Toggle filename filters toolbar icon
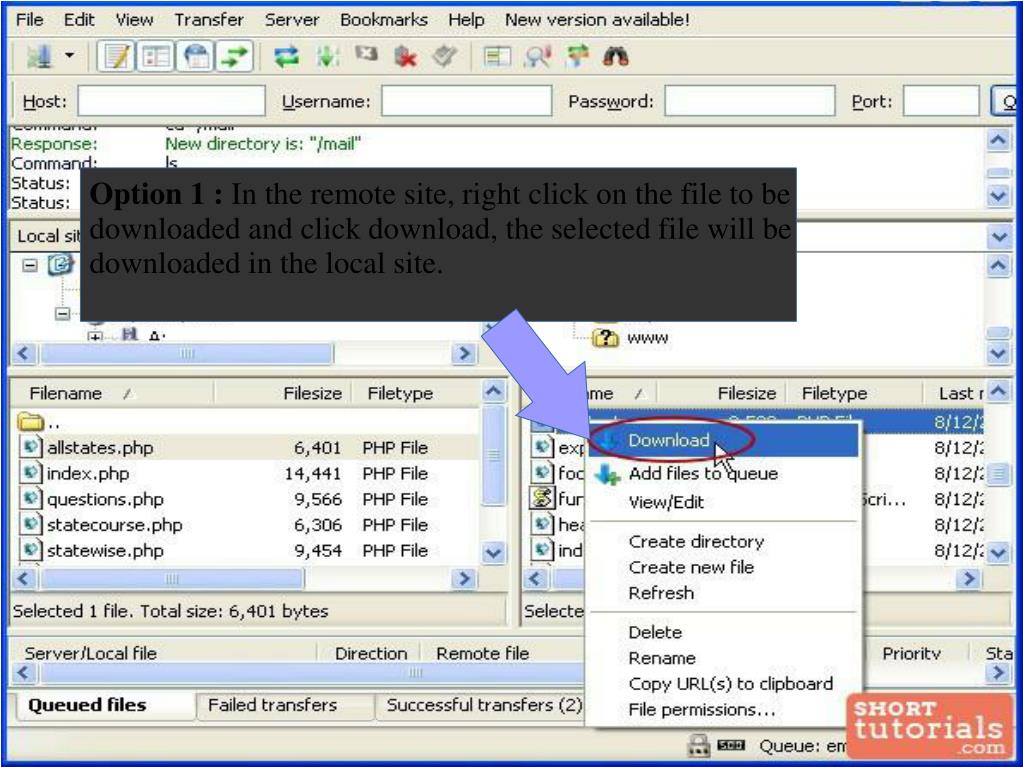Viewport: 1023px width, 767px height. [x=538, y=57]
